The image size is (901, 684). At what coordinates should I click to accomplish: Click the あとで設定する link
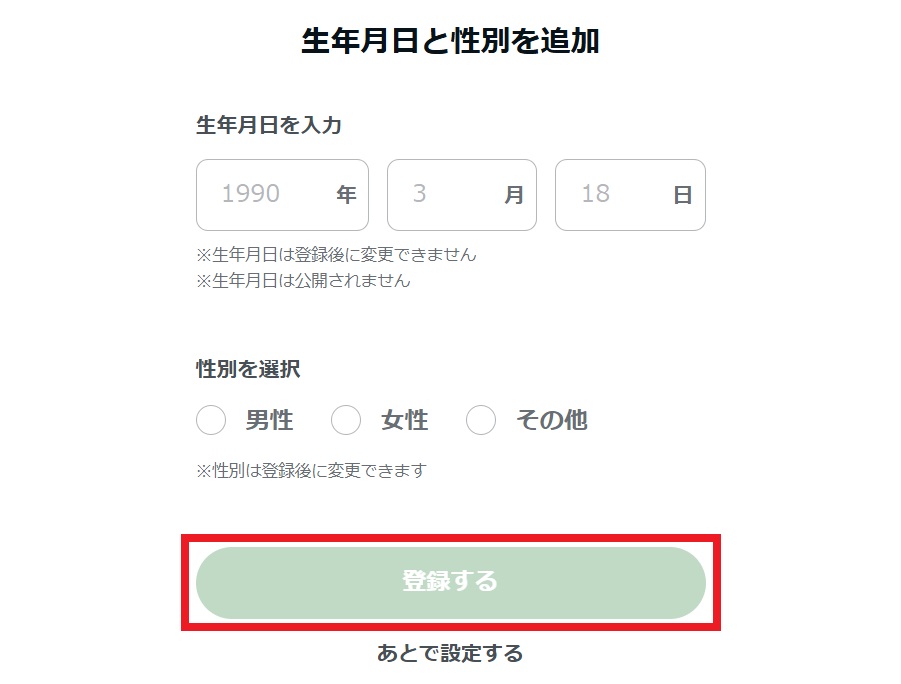pyautogui.click(x=450, y=654)
